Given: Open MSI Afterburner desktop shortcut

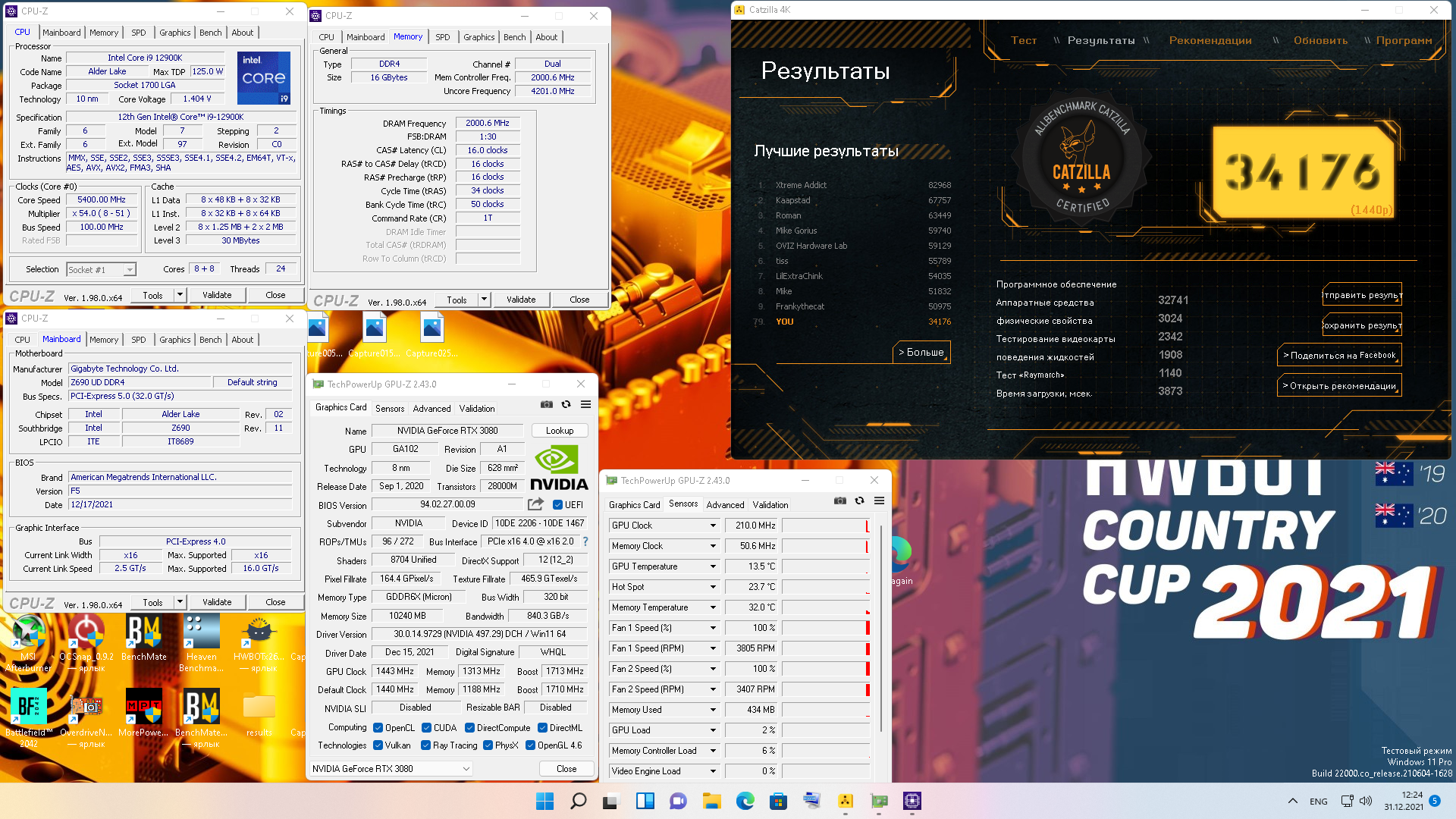Looking at the screenshot, I should 28,643.
